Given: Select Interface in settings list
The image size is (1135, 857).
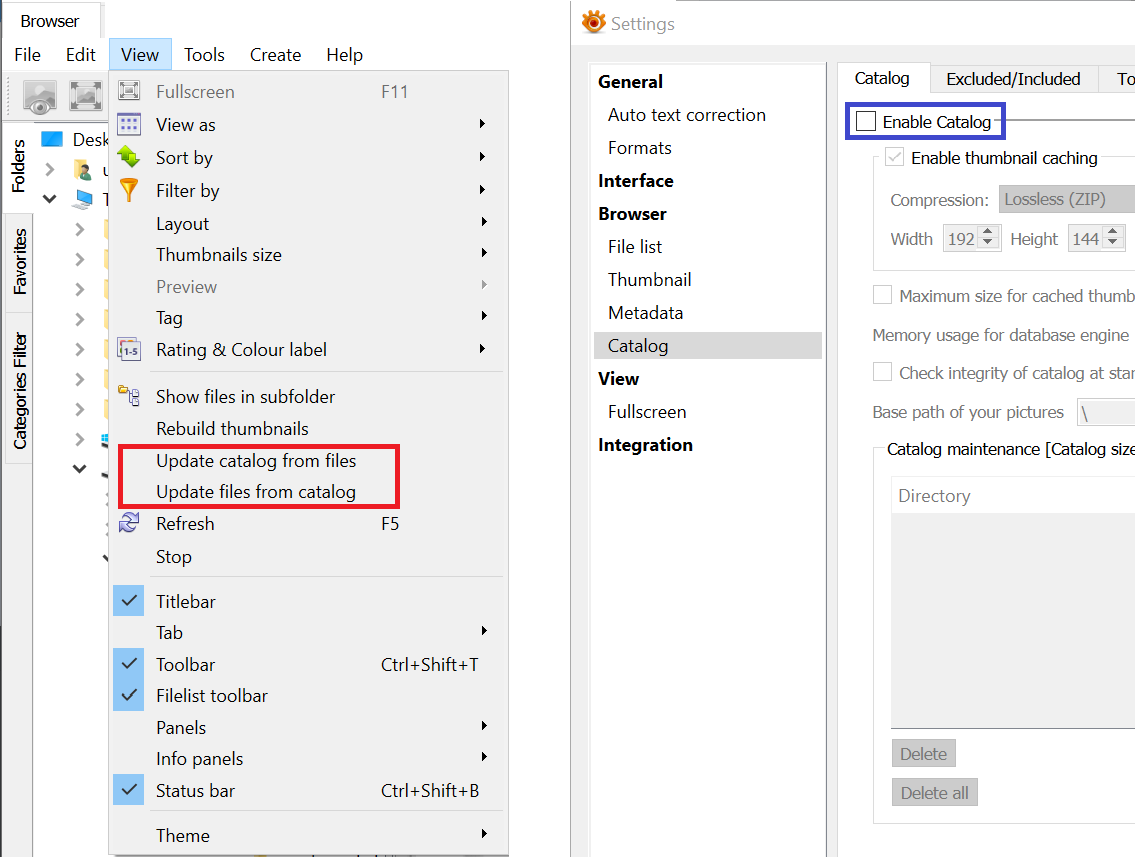Looking at the screenshot, I should [636, 181].
